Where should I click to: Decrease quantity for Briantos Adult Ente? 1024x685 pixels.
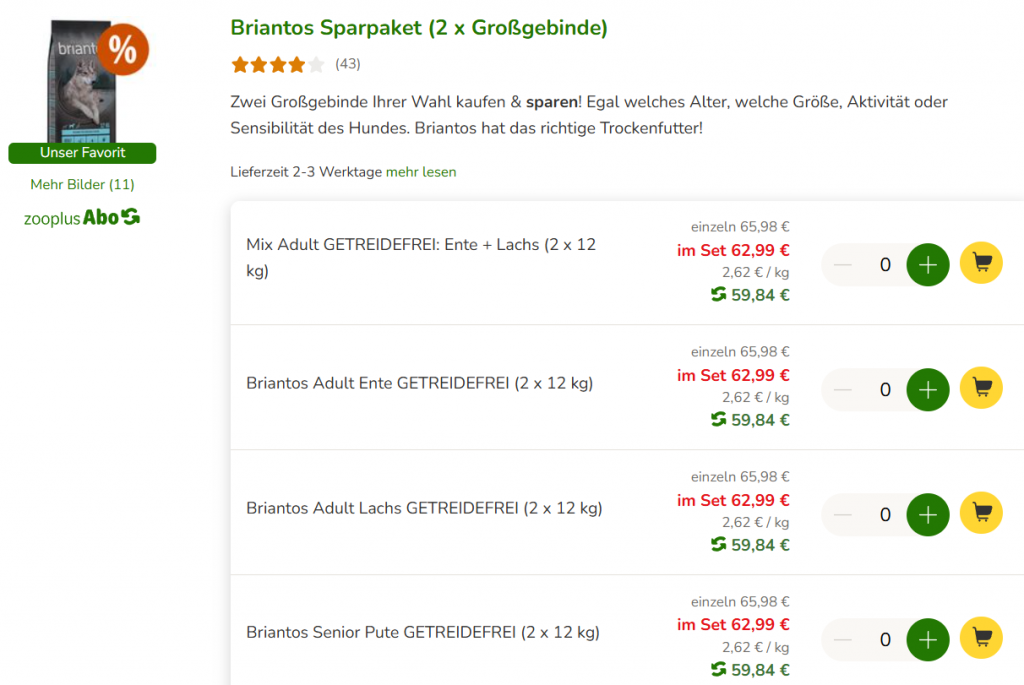tap(843, 390)
